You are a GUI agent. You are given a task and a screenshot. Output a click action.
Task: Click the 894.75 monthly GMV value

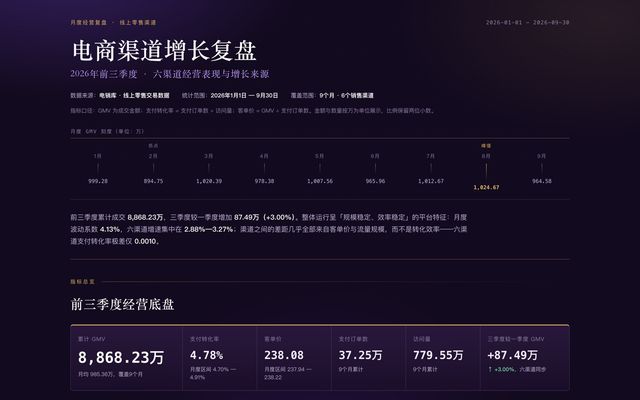(x=153, y=181)
